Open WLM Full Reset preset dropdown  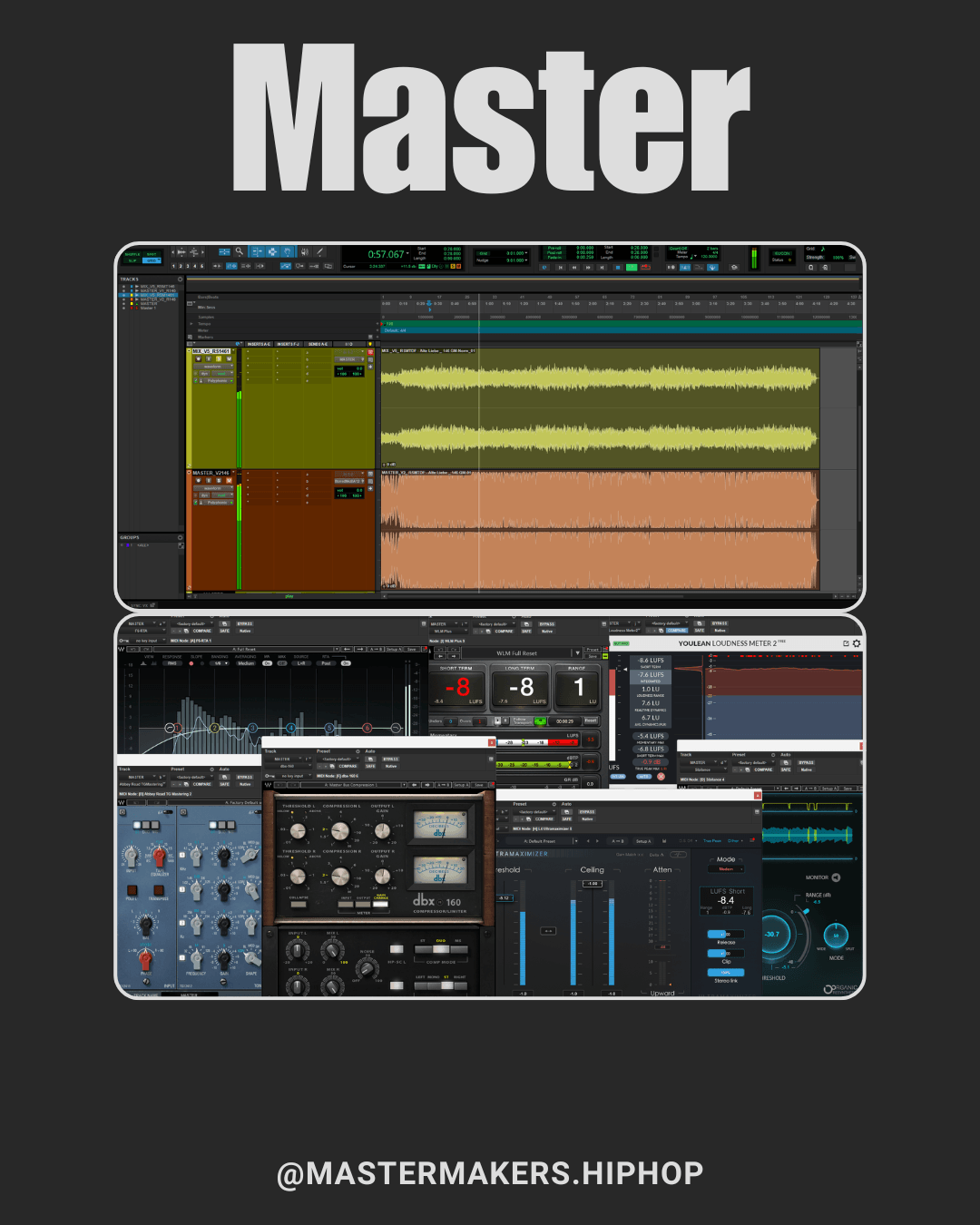coord(578,653)
